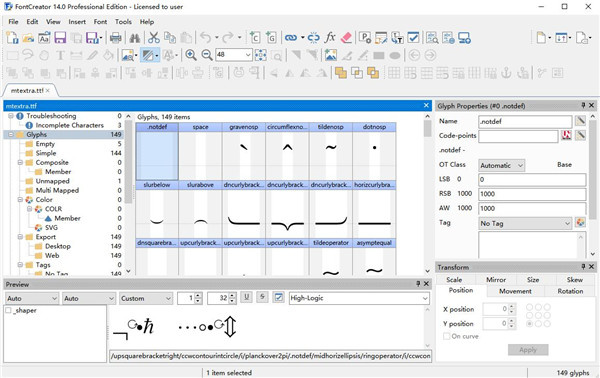The height and width of the screenshot is (378, 600).
Task: Toggle strikethrough button in Preview panel
Action: point(262,297)
